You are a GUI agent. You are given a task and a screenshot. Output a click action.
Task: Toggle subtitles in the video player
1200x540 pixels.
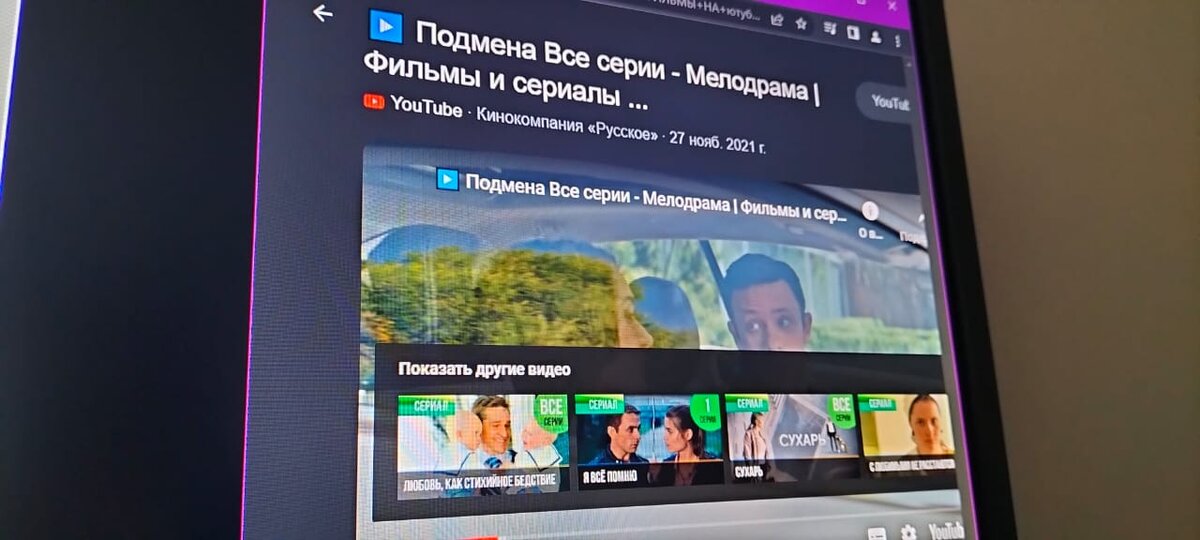coord(876,533)
